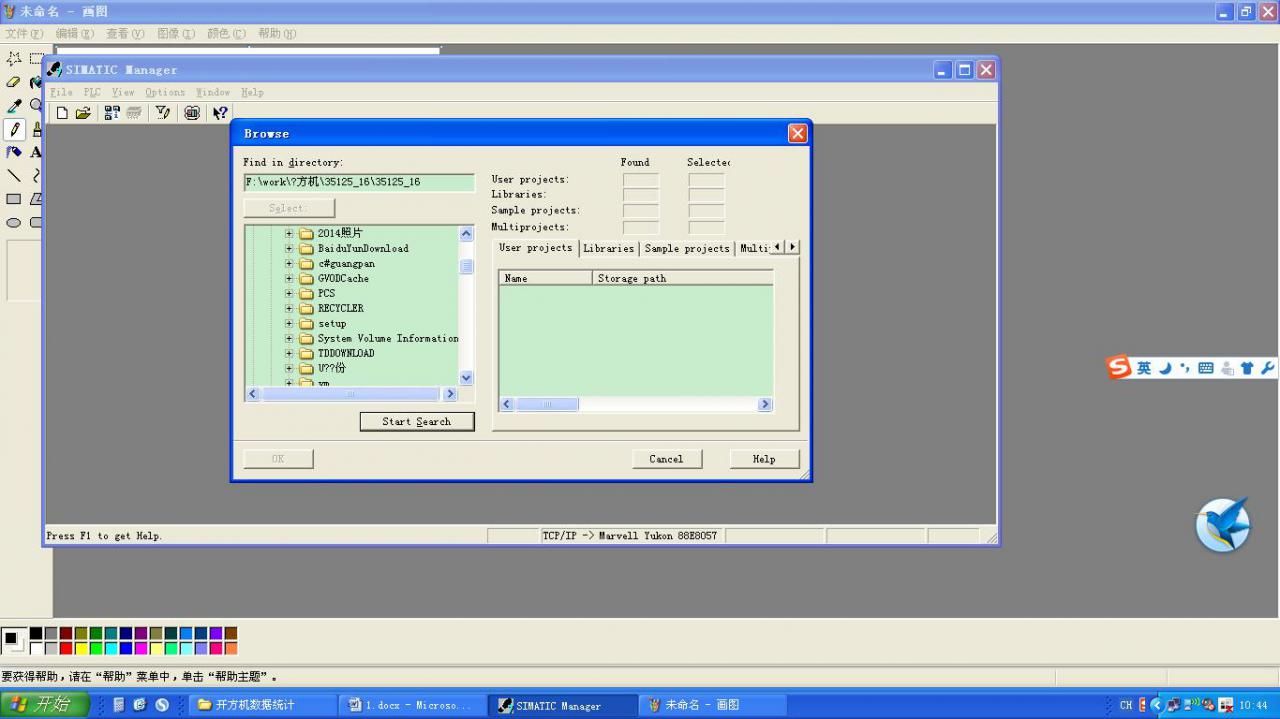Select the Airbrush tool in Paint
The image size is (1280, 719).
point(14,152)
